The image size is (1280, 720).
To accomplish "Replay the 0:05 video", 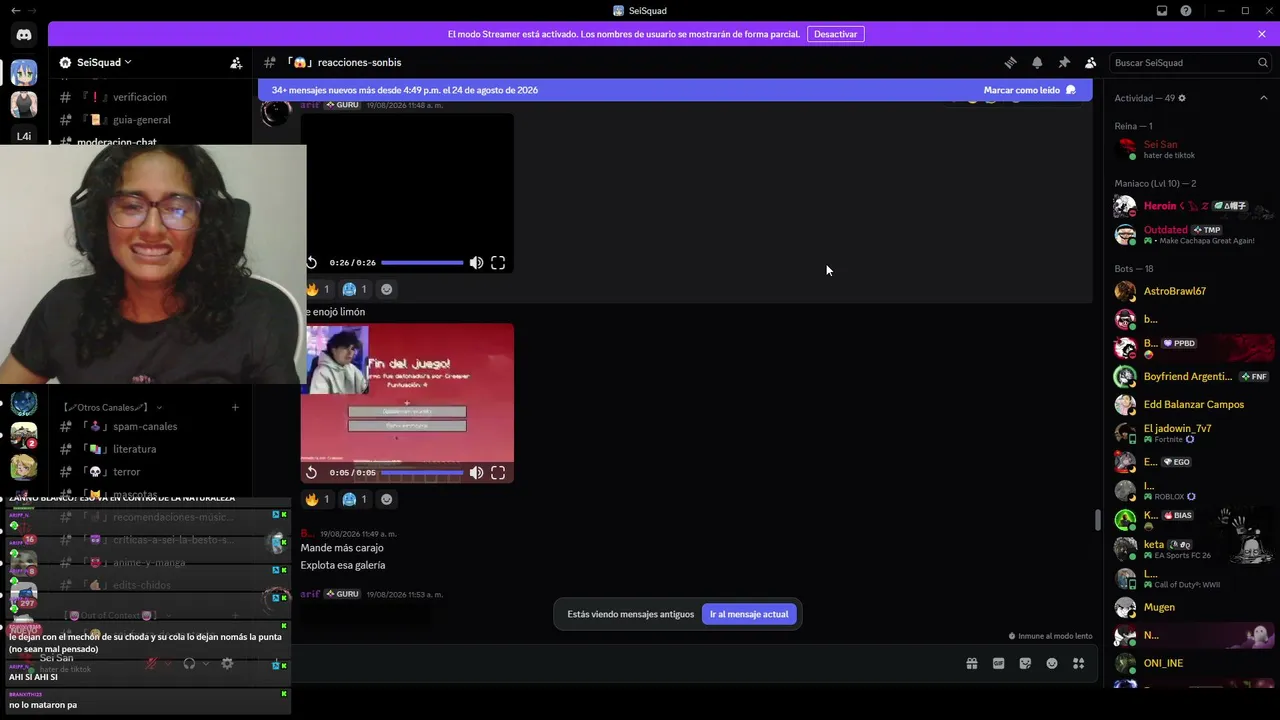I will (312, 473).
